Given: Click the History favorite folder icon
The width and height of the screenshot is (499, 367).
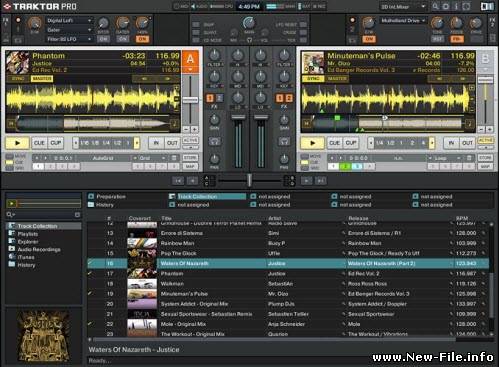Looking at the screenshot, I should pyautogui.click(x=91, y=205).
